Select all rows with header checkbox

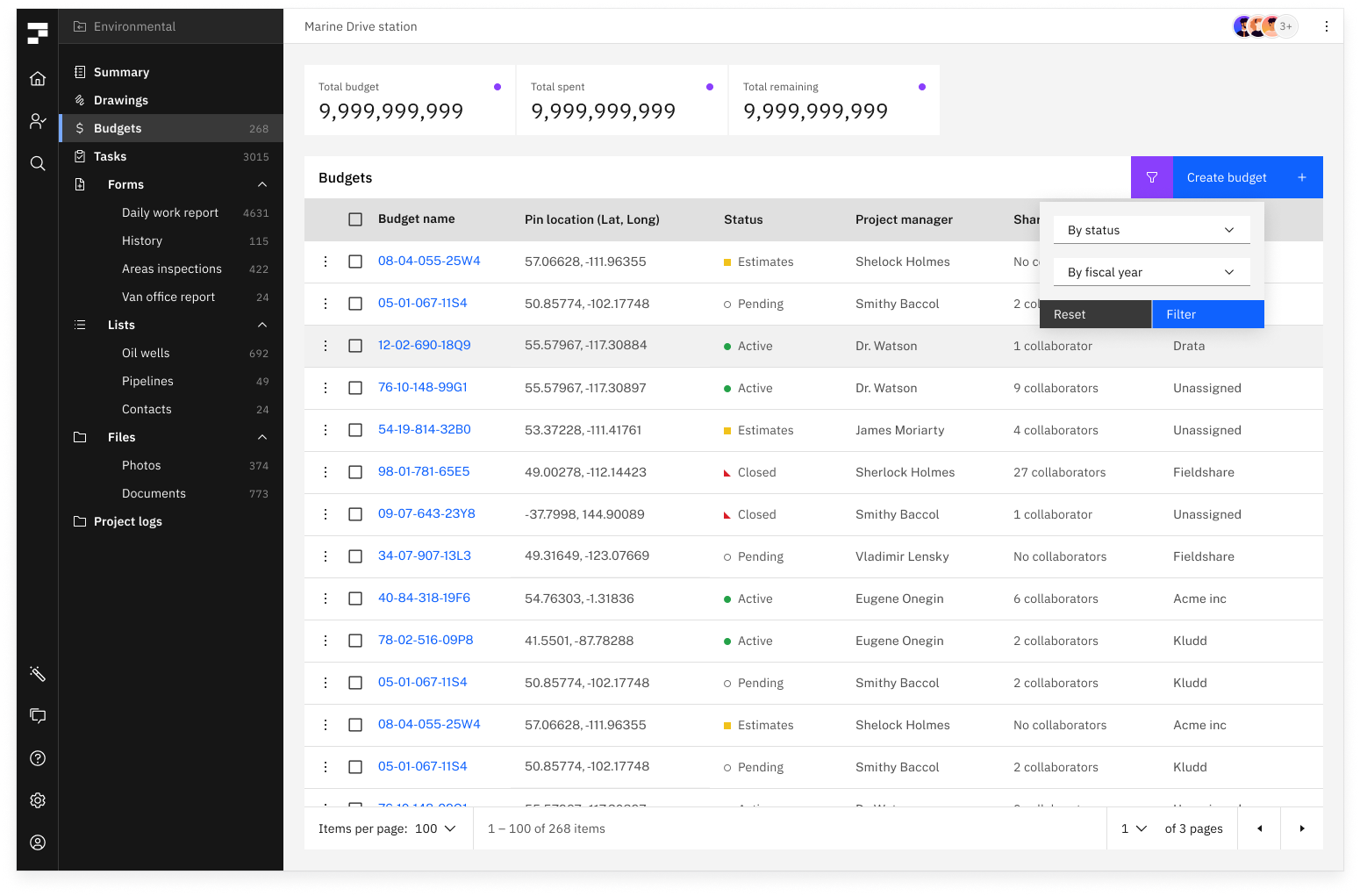coord(355,219)
